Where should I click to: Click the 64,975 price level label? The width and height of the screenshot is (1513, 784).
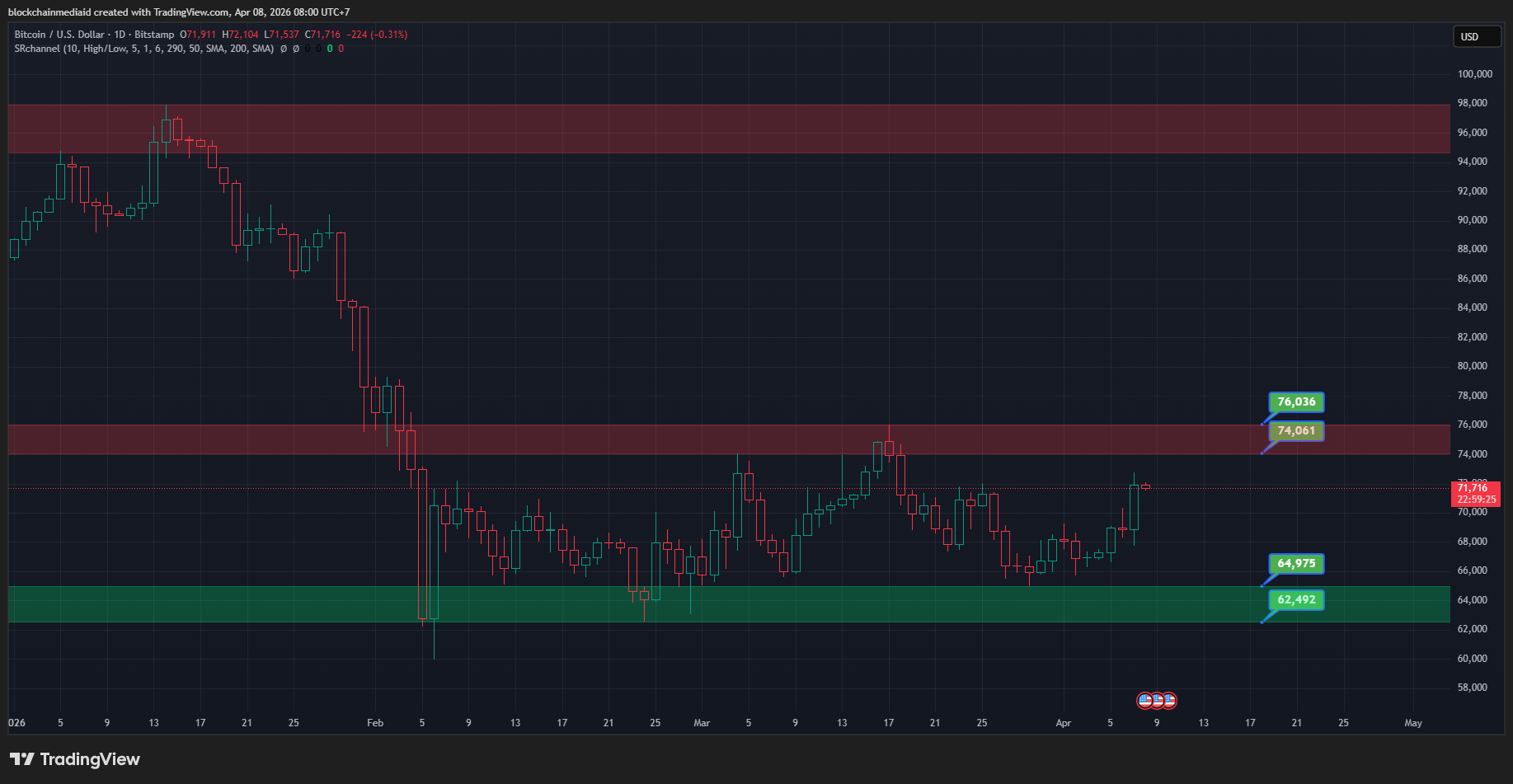point(1295,564)
